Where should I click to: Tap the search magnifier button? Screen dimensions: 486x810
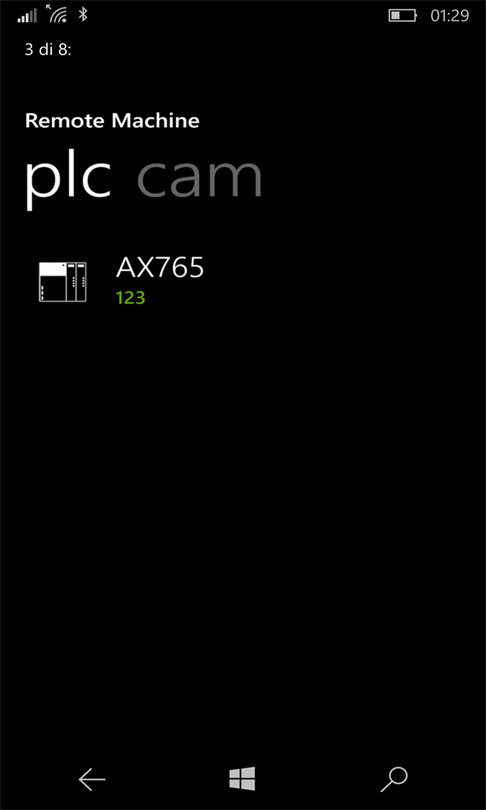tap(394, 780)
